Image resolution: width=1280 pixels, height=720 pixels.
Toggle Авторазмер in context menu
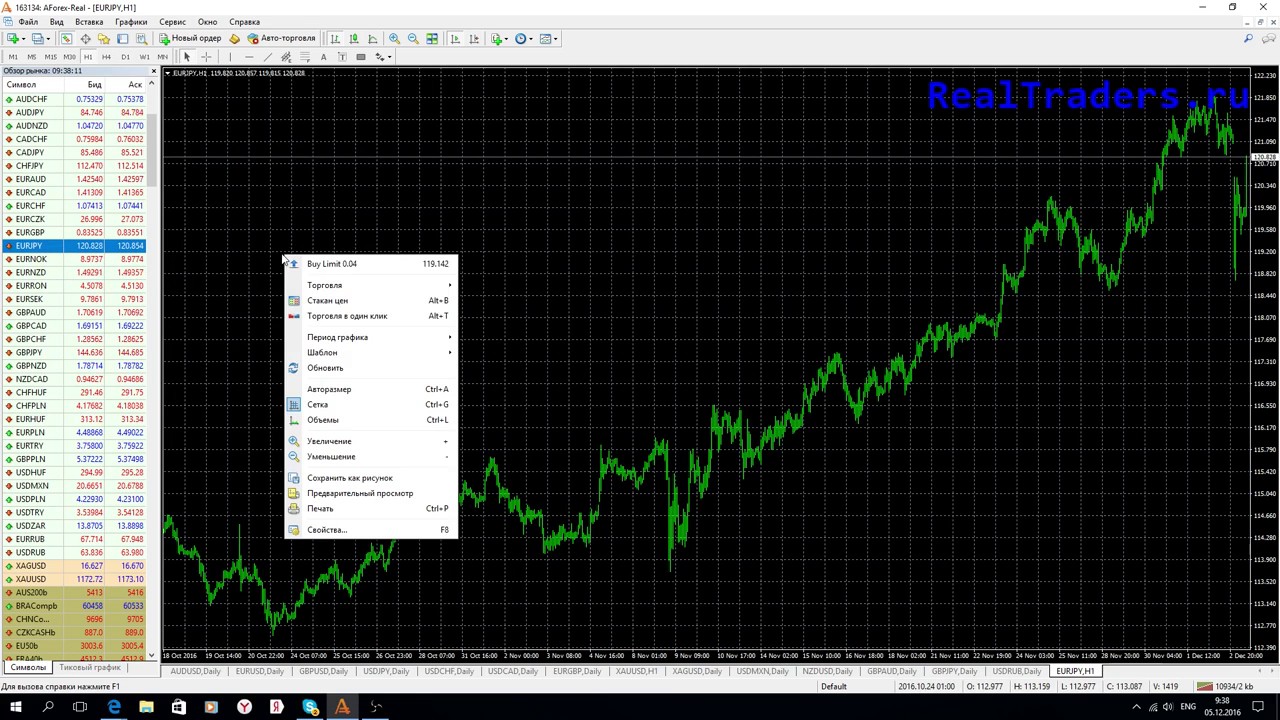pos(370,389)
